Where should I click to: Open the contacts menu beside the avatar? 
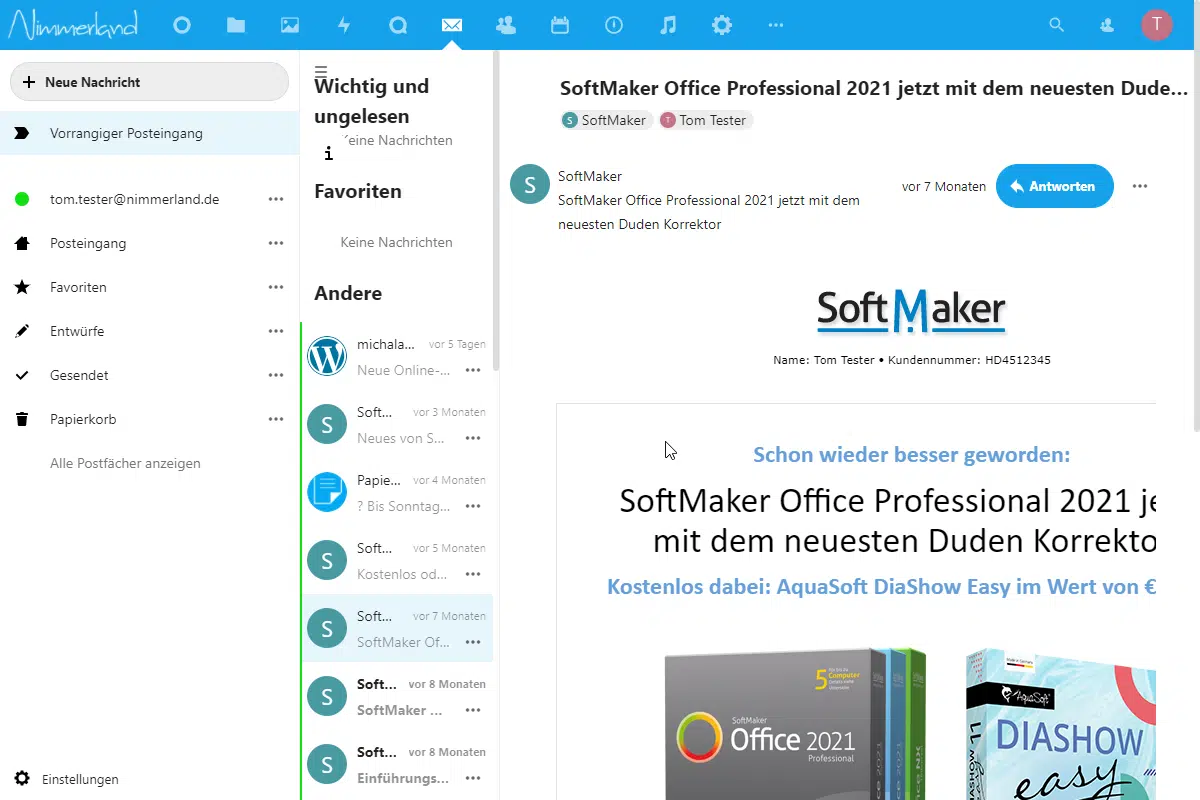pyautogui.click(x=1107, y=25)
